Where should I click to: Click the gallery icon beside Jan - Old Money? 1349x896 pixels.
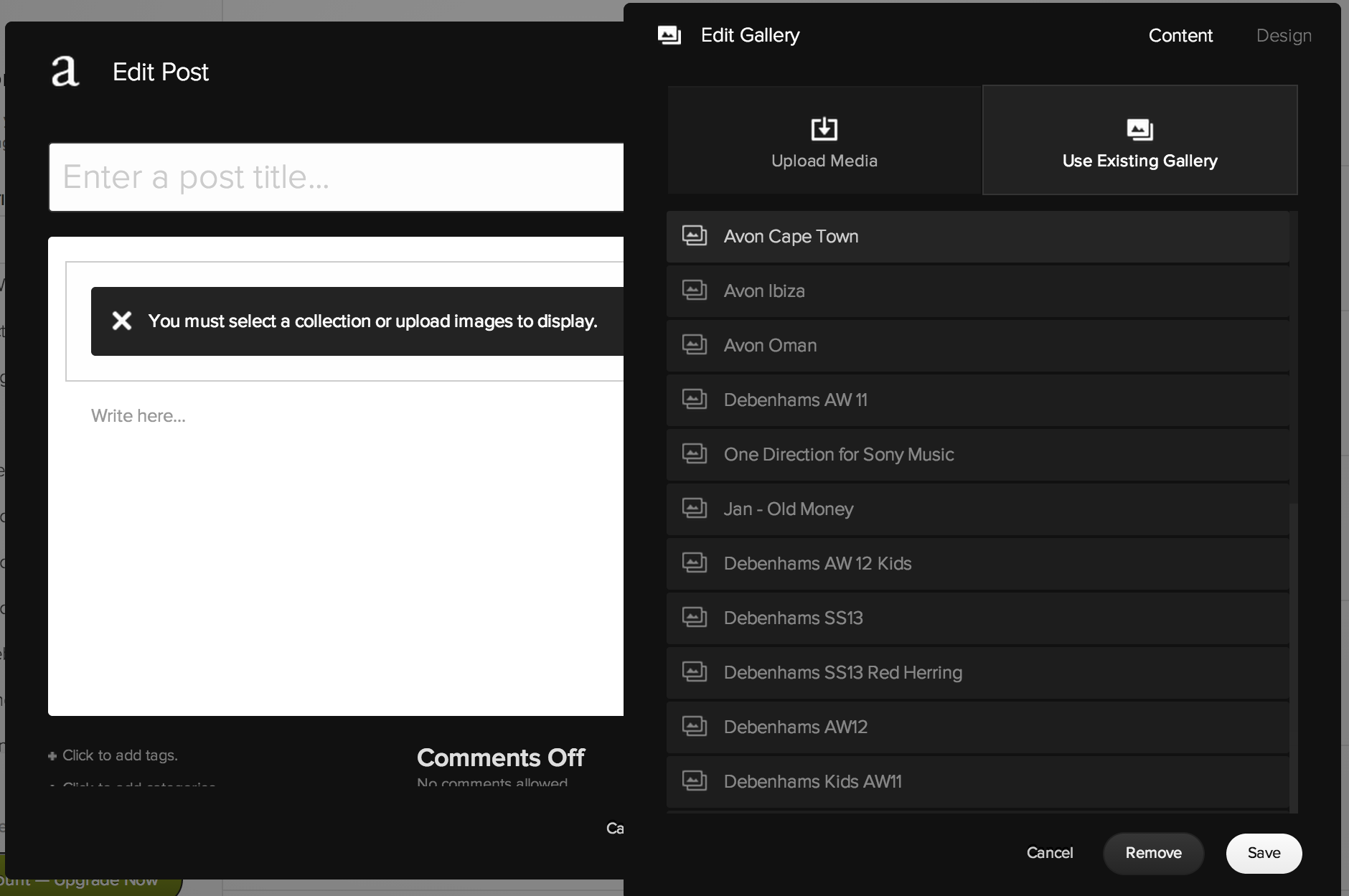pyautogui.click(x=694, y=509)
